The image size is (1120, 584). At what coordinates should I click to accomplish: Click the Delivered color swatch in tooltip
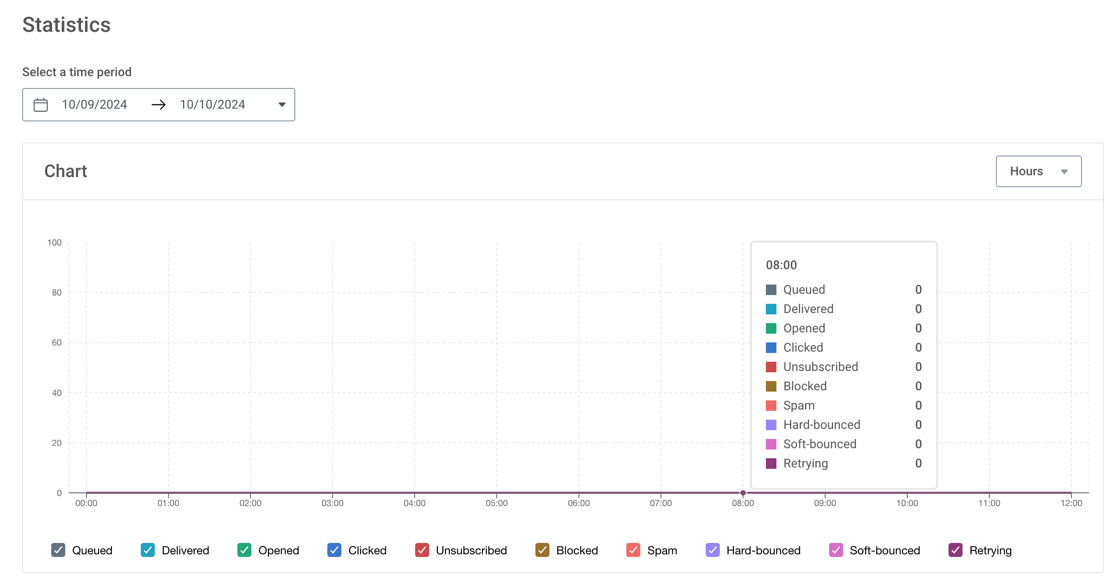point(771,309)
